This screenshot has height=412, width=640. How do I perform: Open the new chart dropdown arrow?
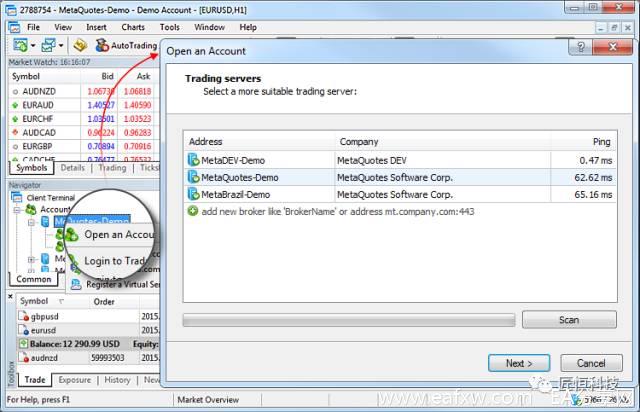click(x=33, y=45)
